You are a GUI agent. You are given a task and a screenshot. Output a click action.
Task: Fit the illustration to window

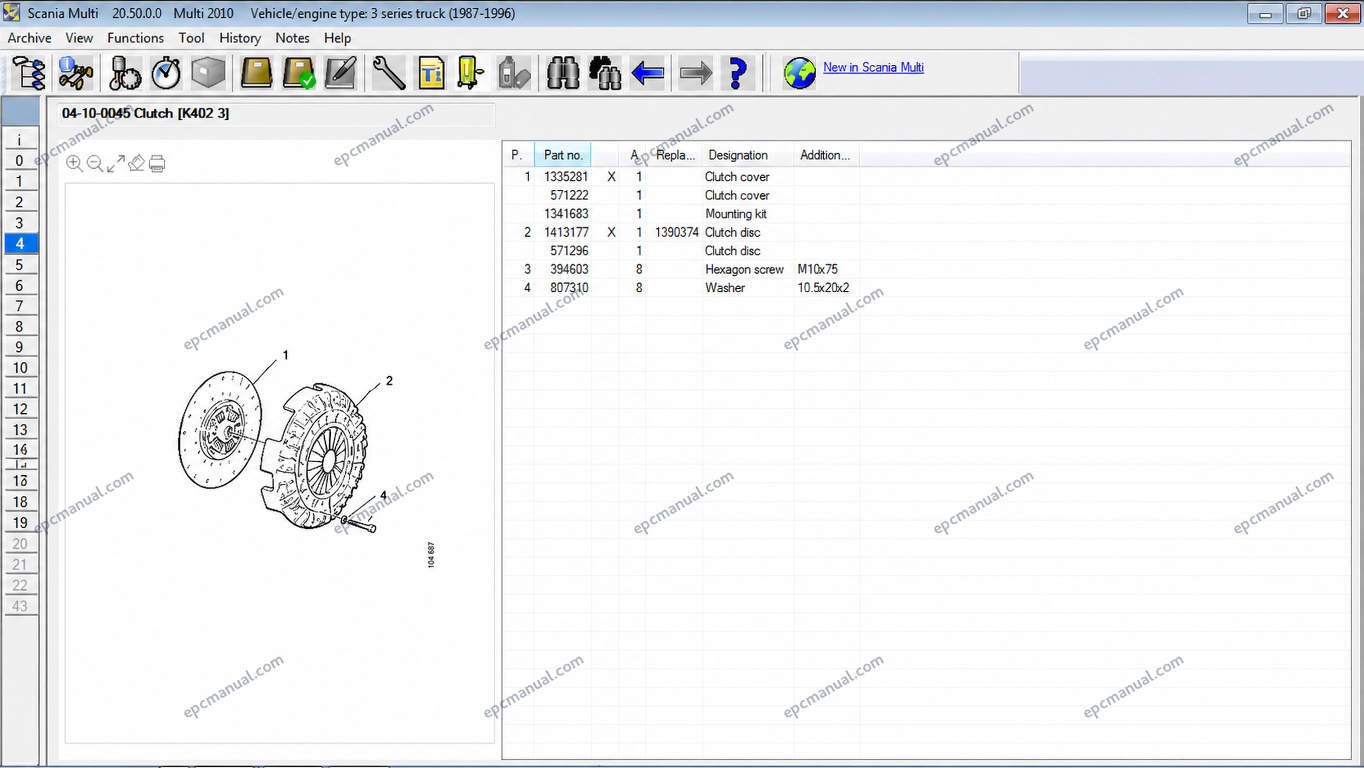pos(116,163)
